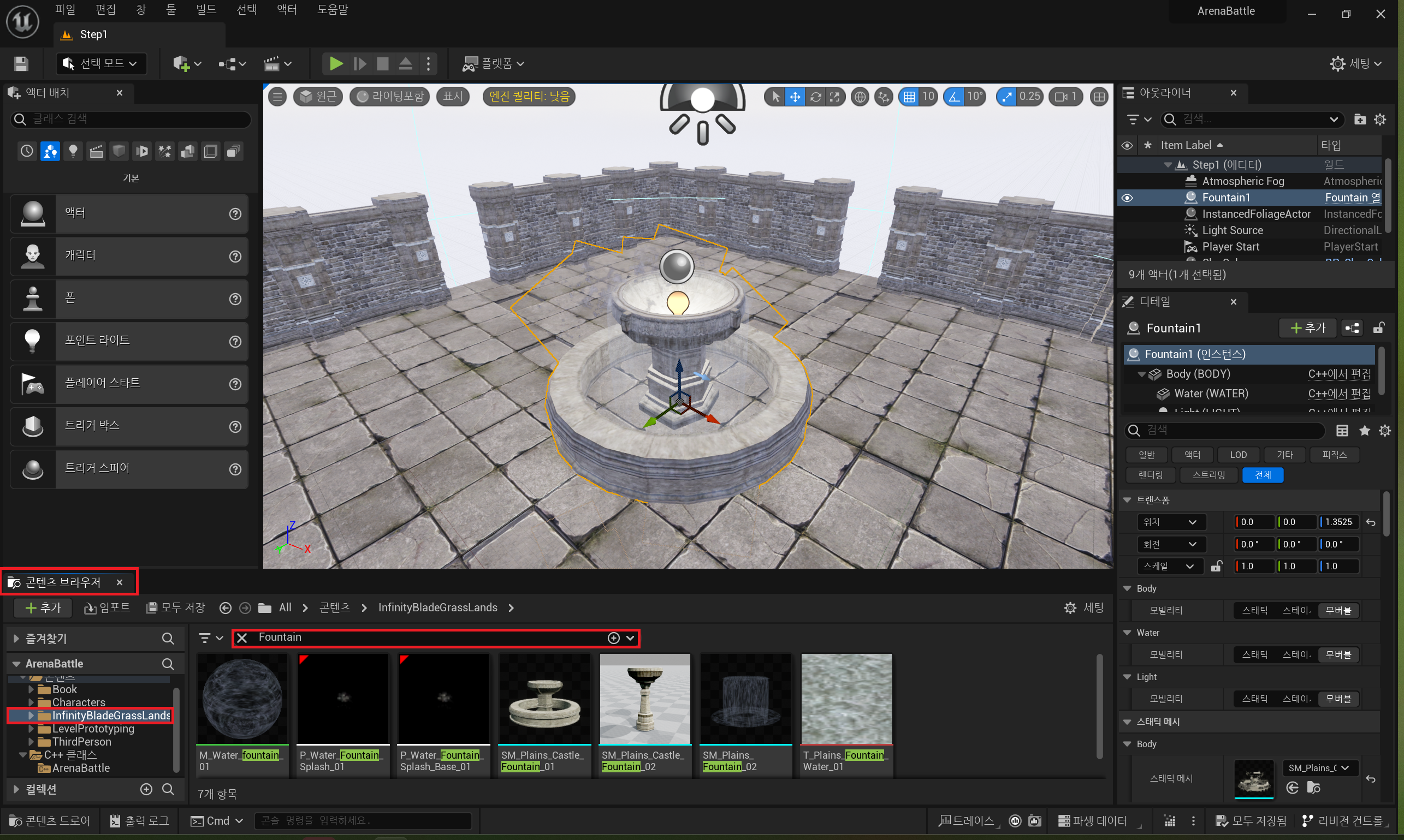Open the 빌드 menu

tap(206, 10)
